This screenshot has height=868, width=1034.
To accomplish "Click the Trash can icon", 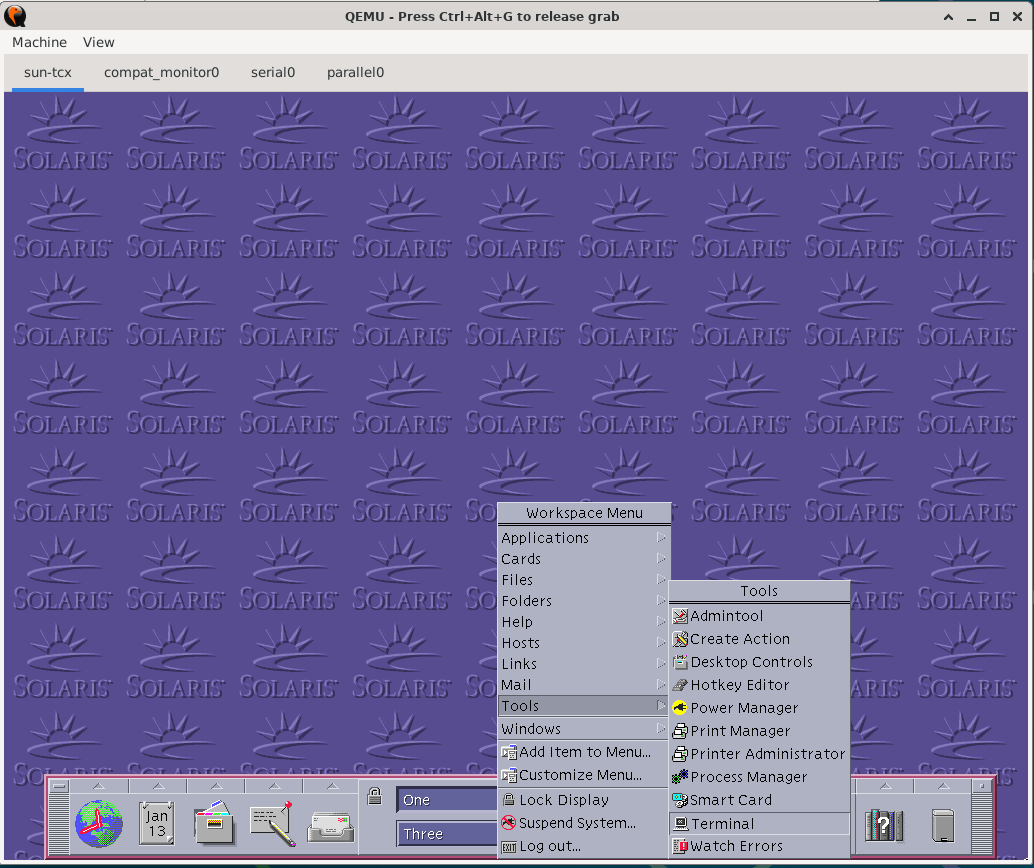I will 944,825.
